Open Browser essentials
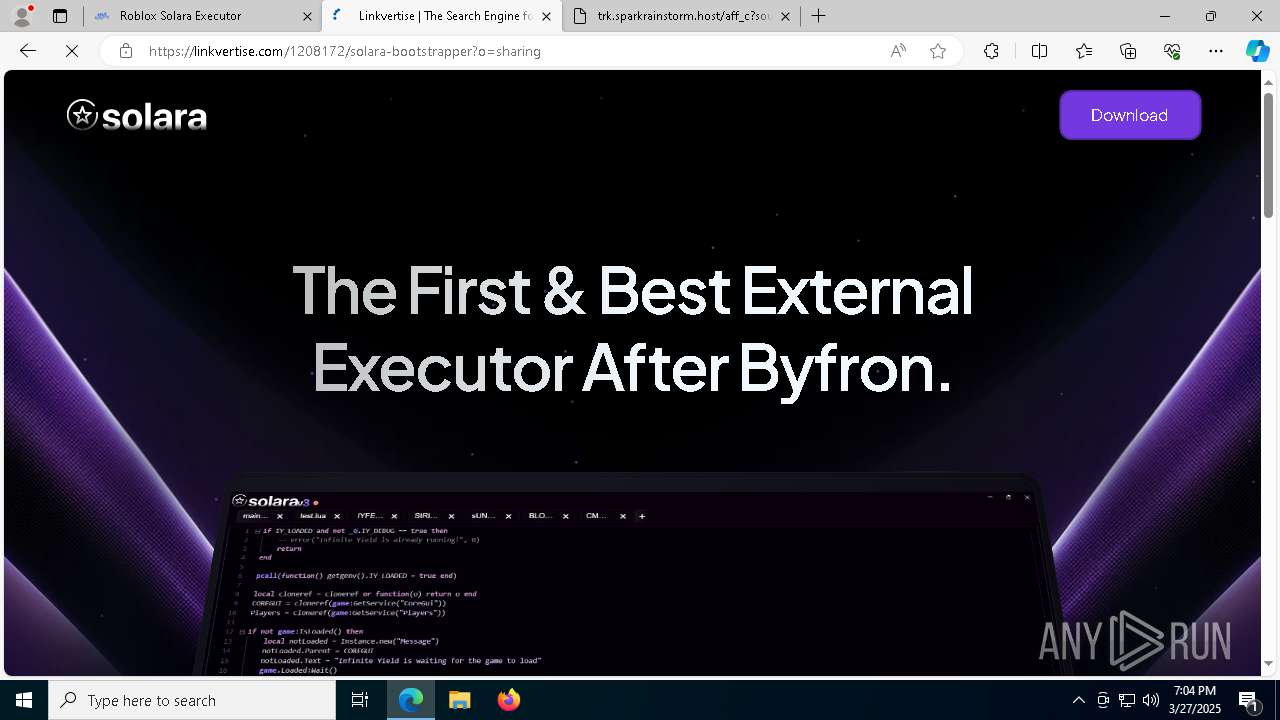The image size is (1280, 720). 1172,51
